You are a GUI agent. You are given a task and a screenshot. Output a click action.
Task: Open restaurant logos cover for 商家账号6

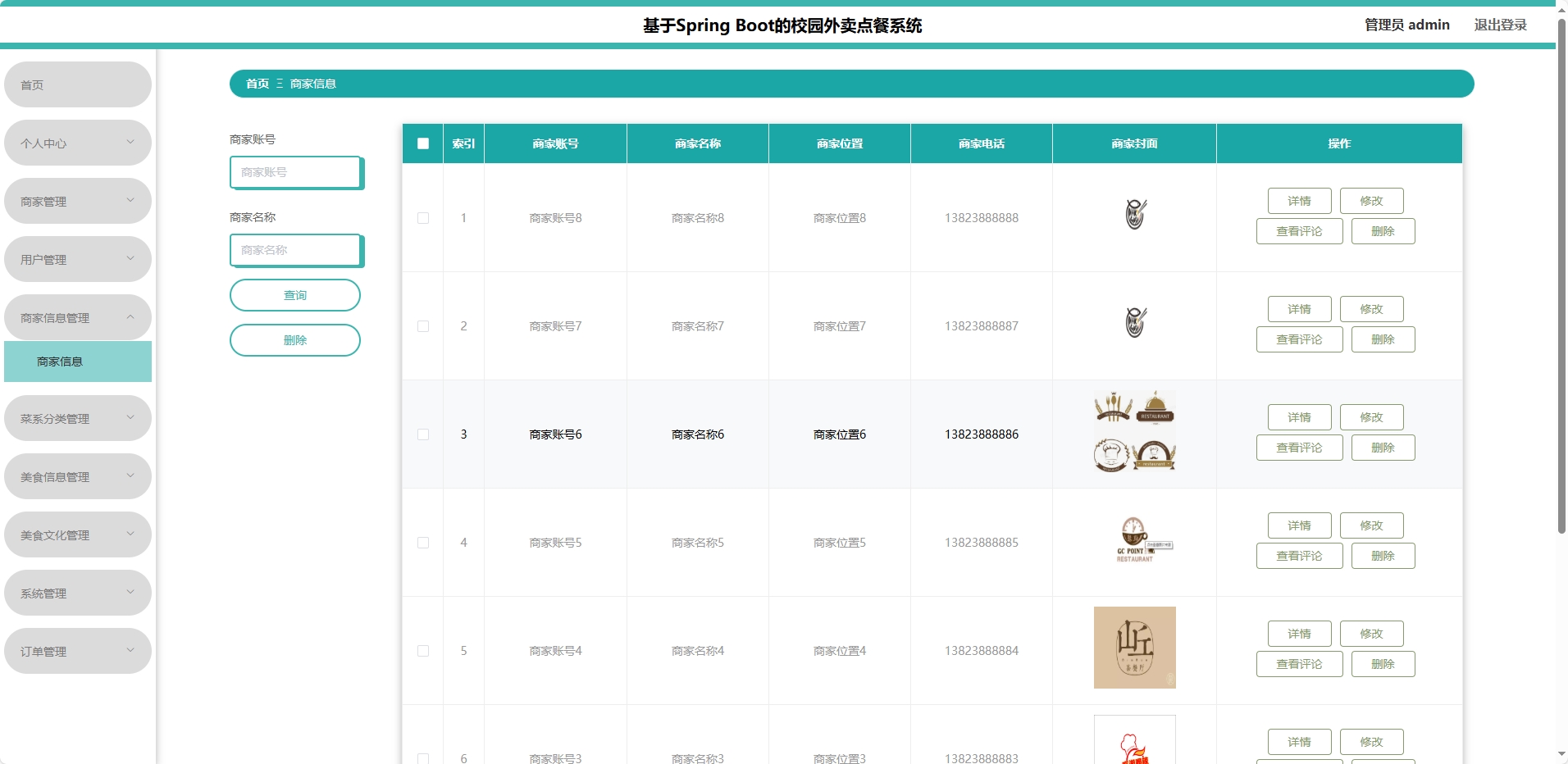1135,431
